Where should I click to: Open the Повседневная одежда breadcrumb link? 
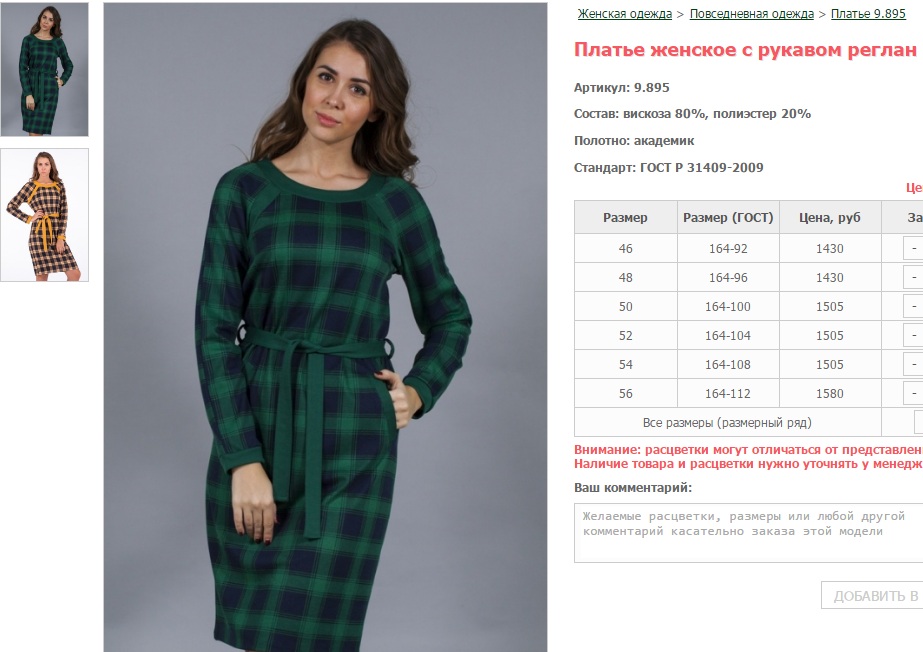(752, 14)
